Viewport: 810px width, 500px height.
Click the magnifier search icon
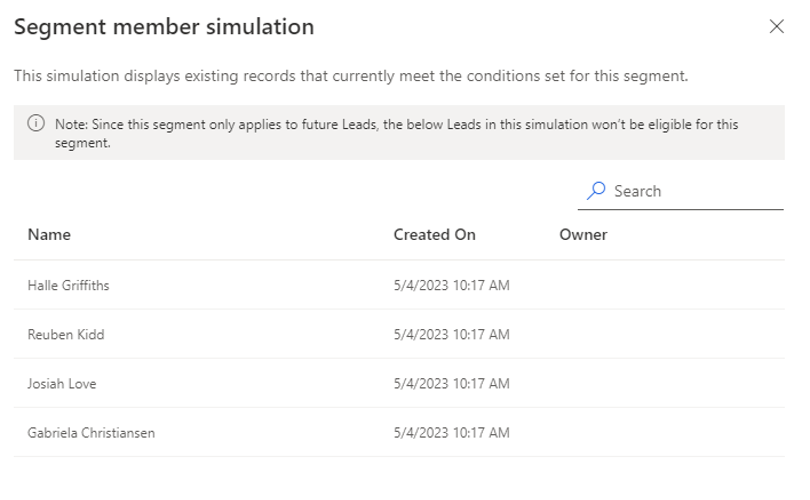pos(596,190)
